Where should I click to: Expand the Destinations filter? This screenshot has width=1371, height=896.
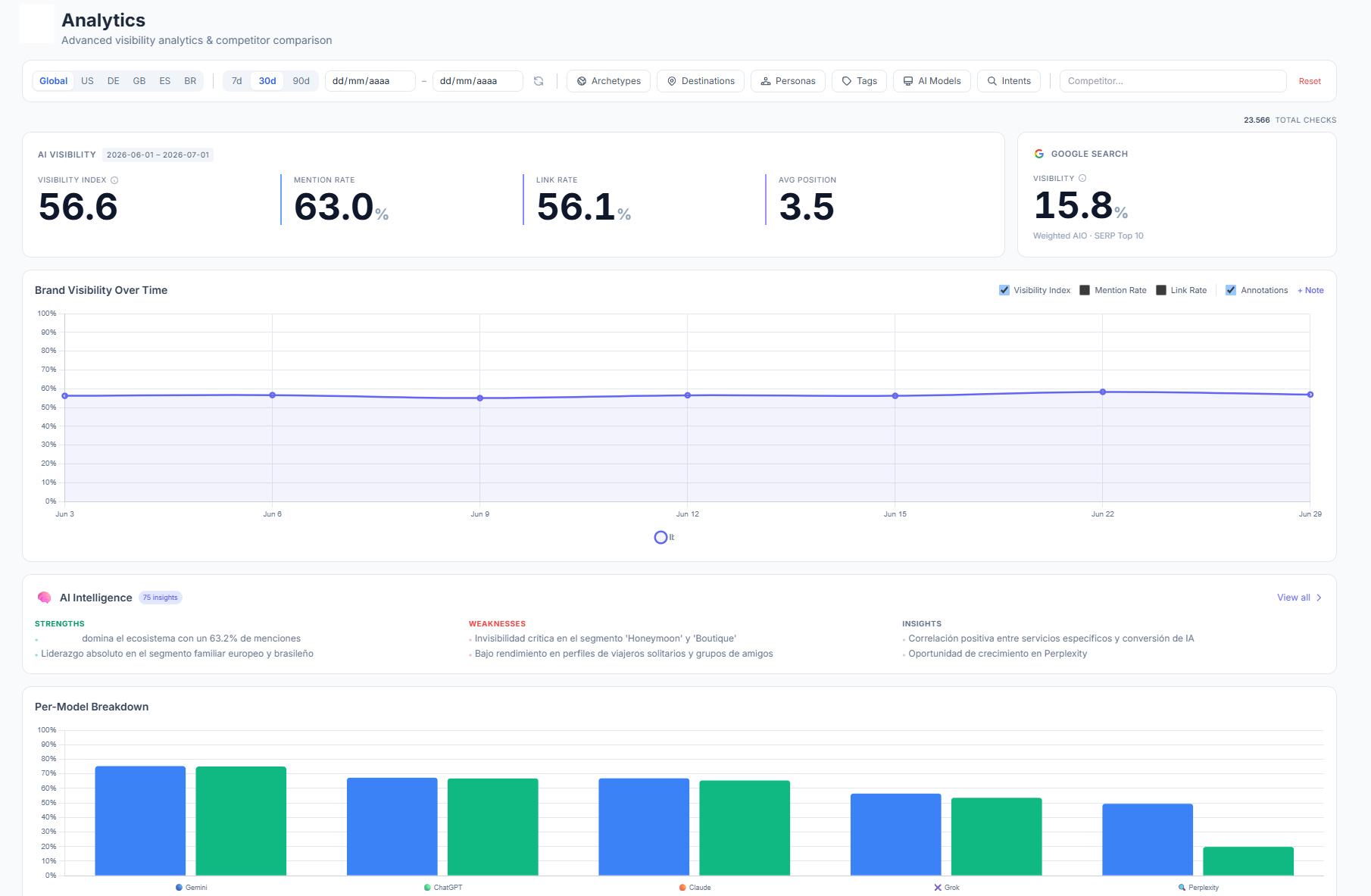pos(701,81)
